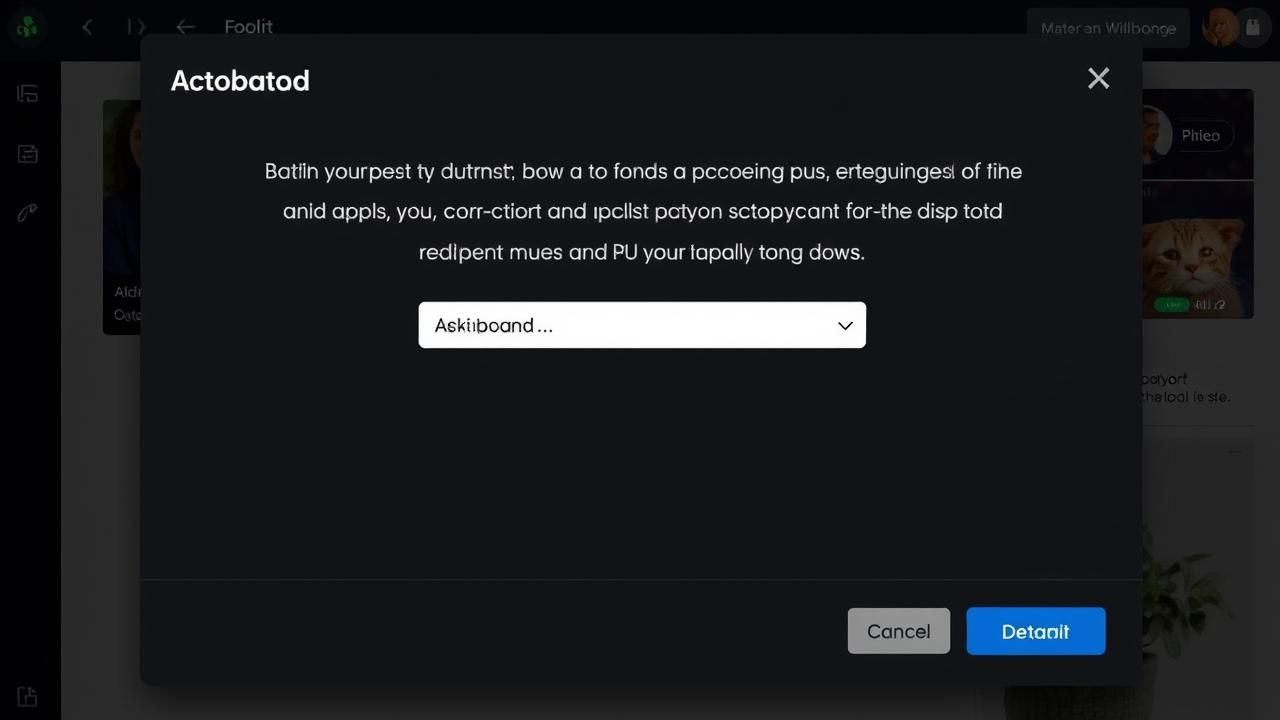1280x720 pixels.
Task: Open the orange cat thumbnail
Action: (x=1198, y=250)
